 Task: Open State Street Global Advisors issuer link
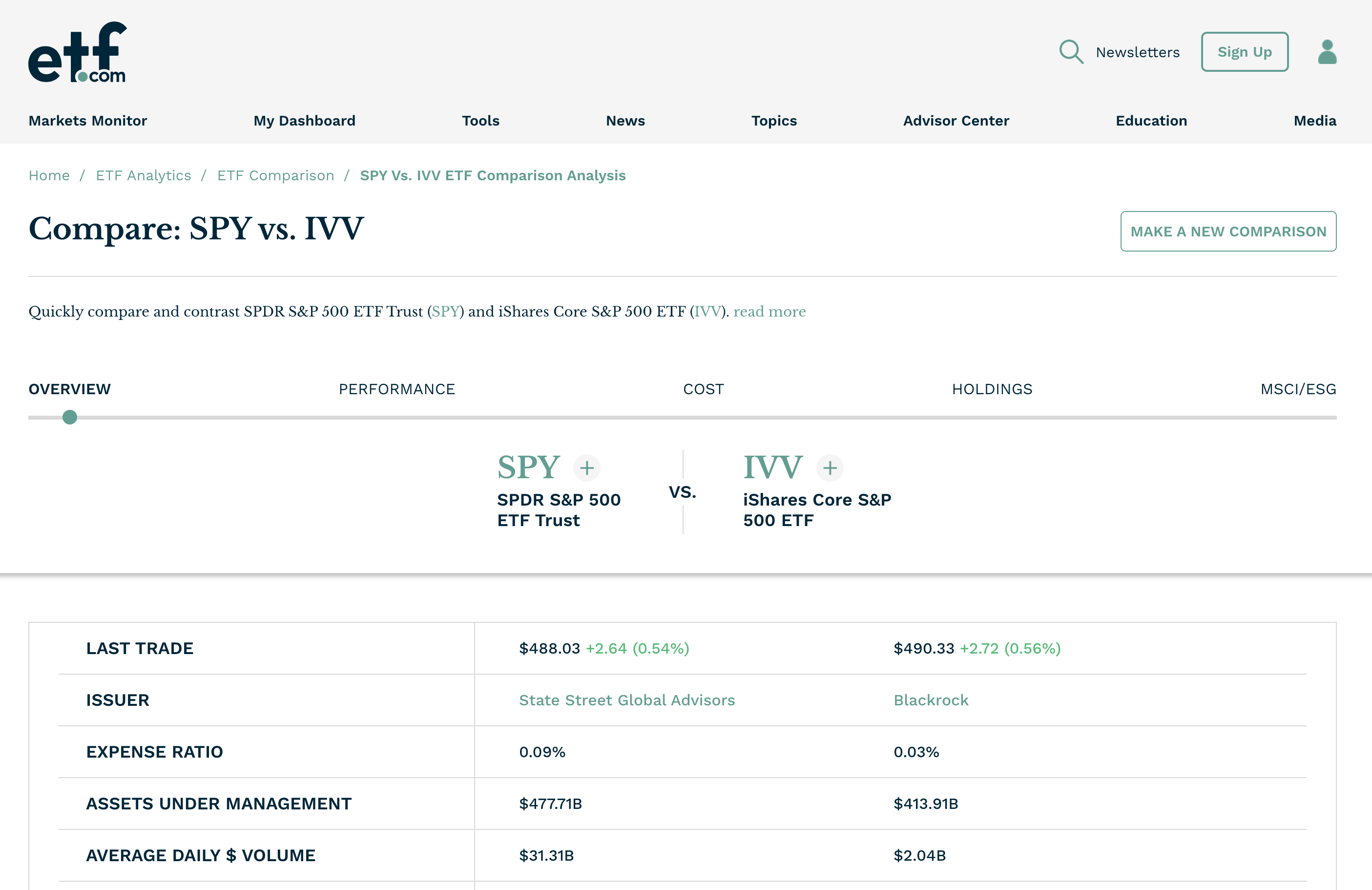tap(627, 700)
